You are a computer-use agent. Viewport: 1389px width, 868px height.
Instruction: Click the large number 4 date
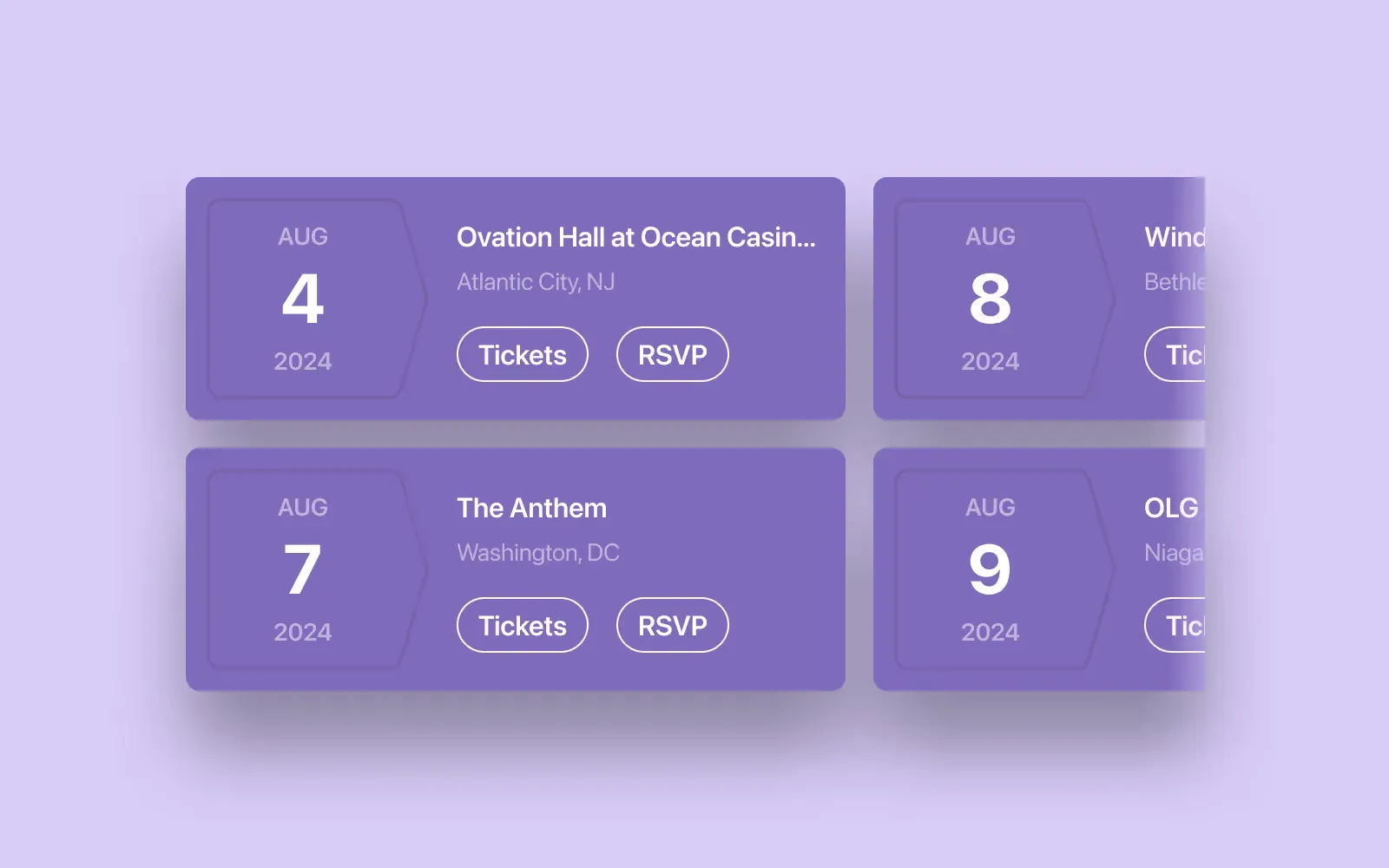(x=303, y=299)
